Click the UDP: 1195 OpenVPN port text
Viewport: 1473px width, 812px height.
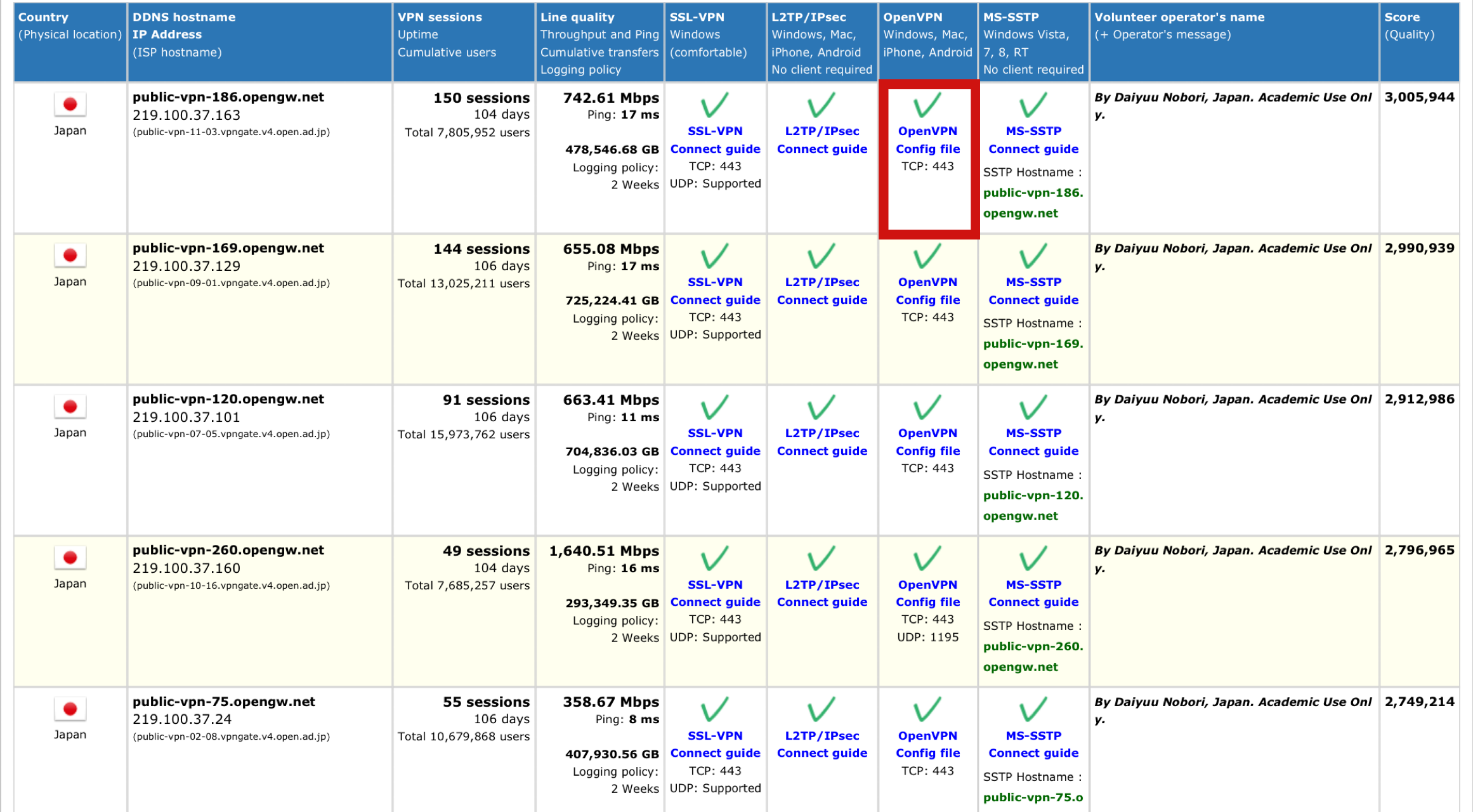[927, 637]
